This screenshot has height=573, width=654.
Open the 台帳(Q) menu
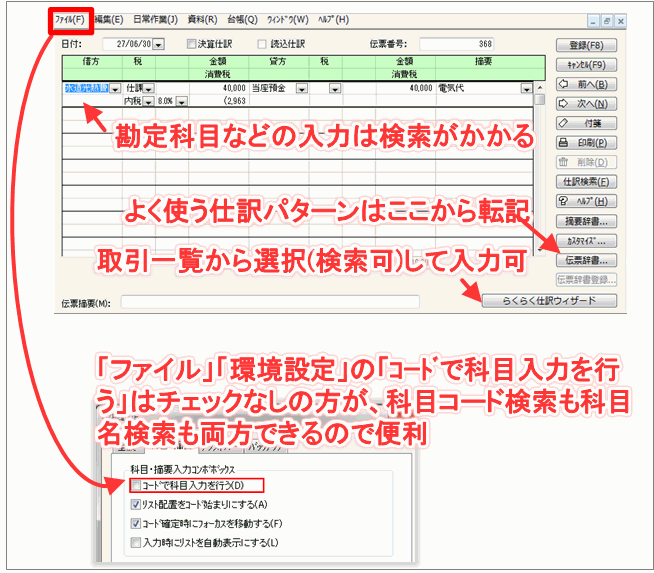coord(242,20)
